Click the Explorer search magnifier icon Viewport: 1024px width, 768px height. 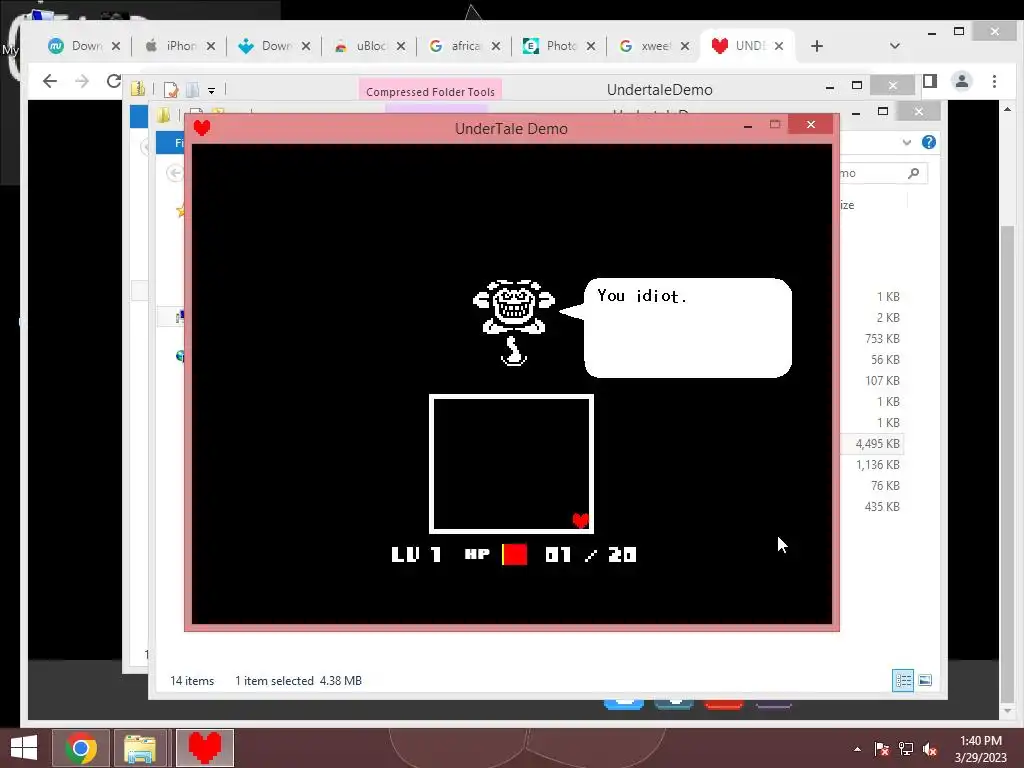pyautogui.click(x=914, y=173)
